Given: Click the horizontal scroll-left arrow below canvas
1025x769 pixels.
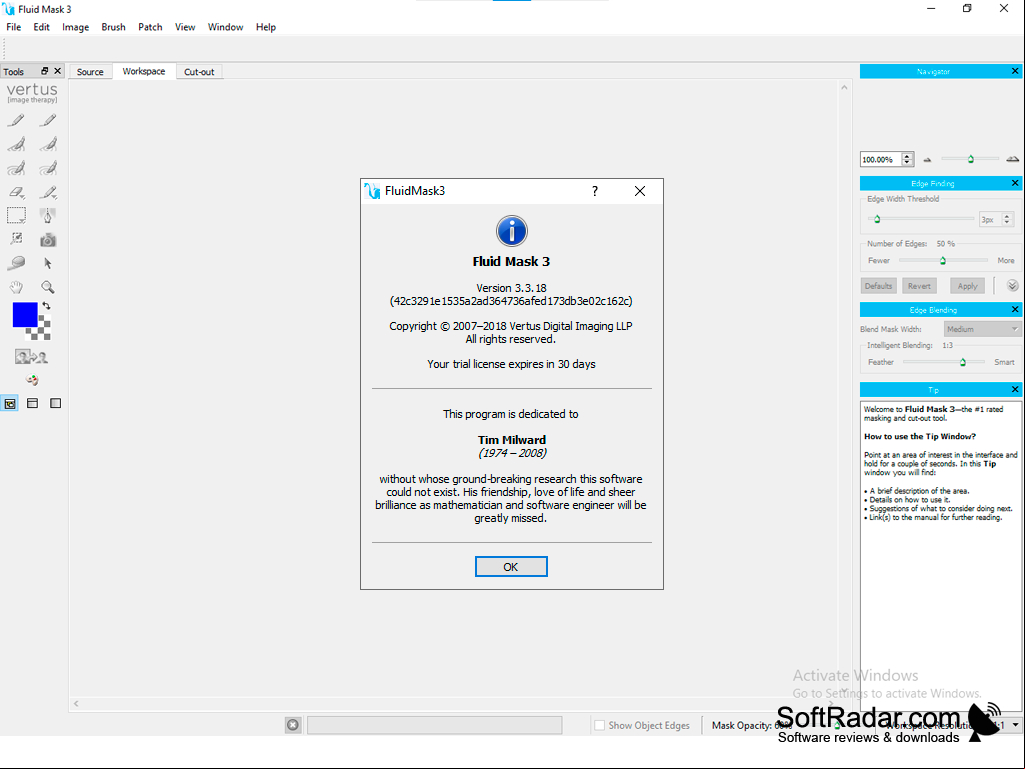Looking at the screenshot, I should (x=76, y=704).
